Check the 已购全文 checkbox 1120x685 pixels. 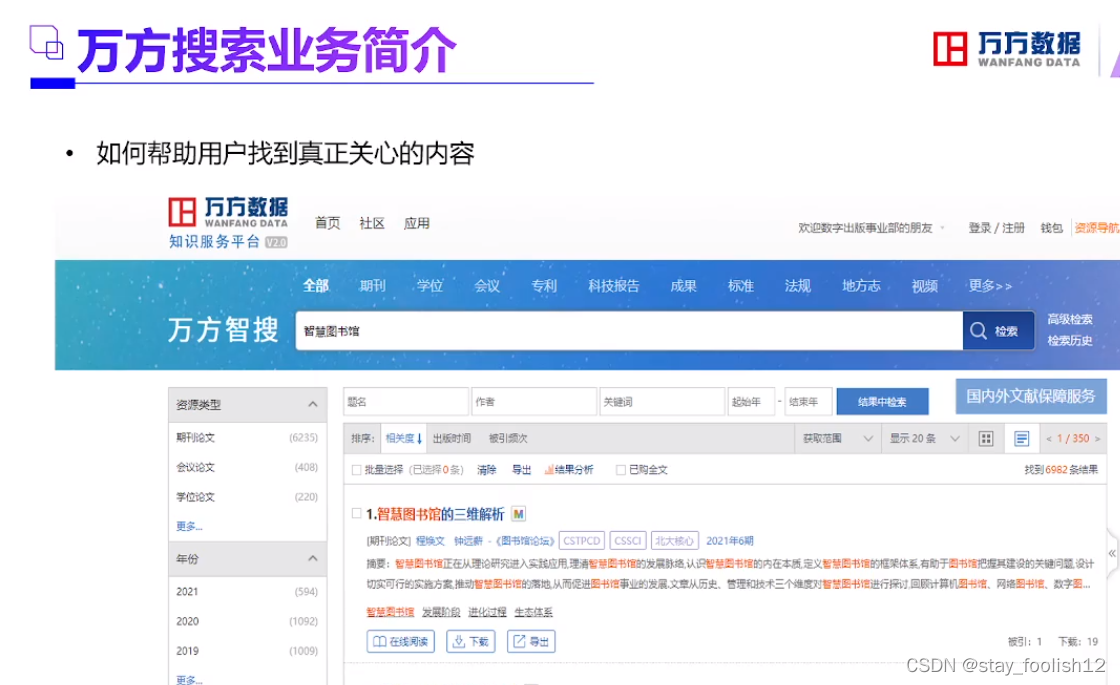click(x=621, y=470)
